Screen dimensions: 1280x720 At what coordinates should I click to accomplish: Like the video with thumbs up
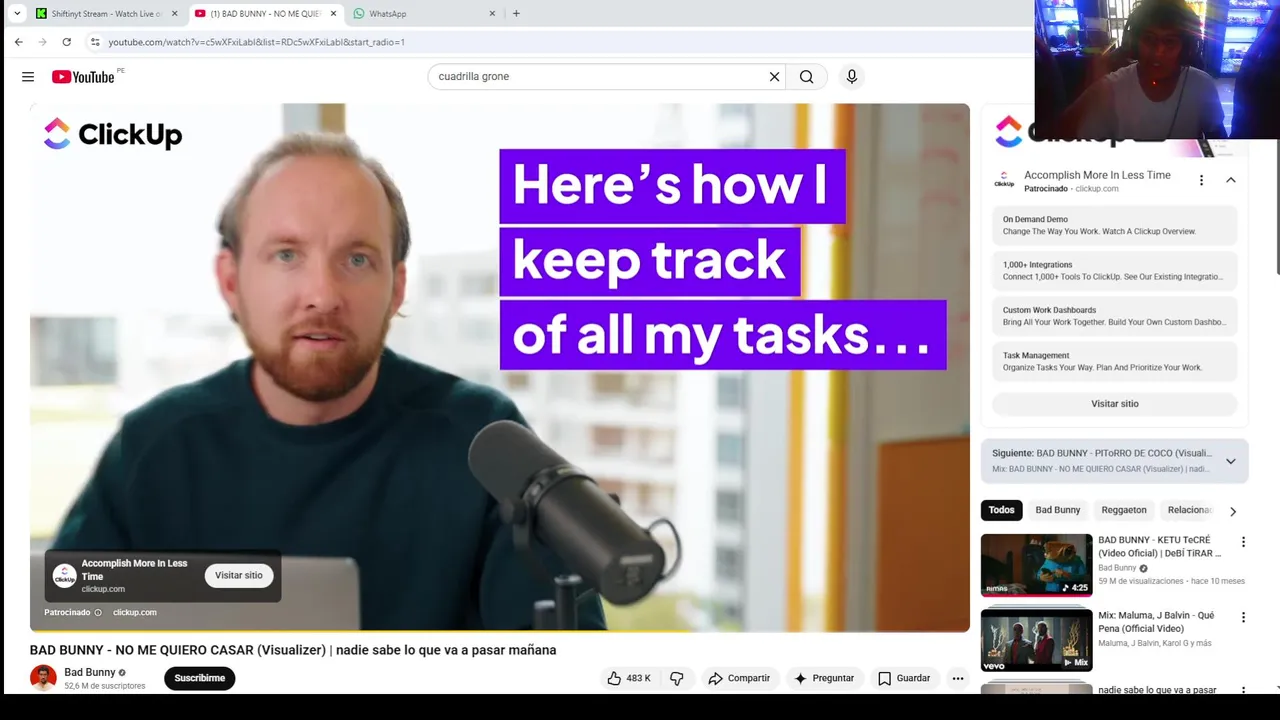[x=628, y=678]
